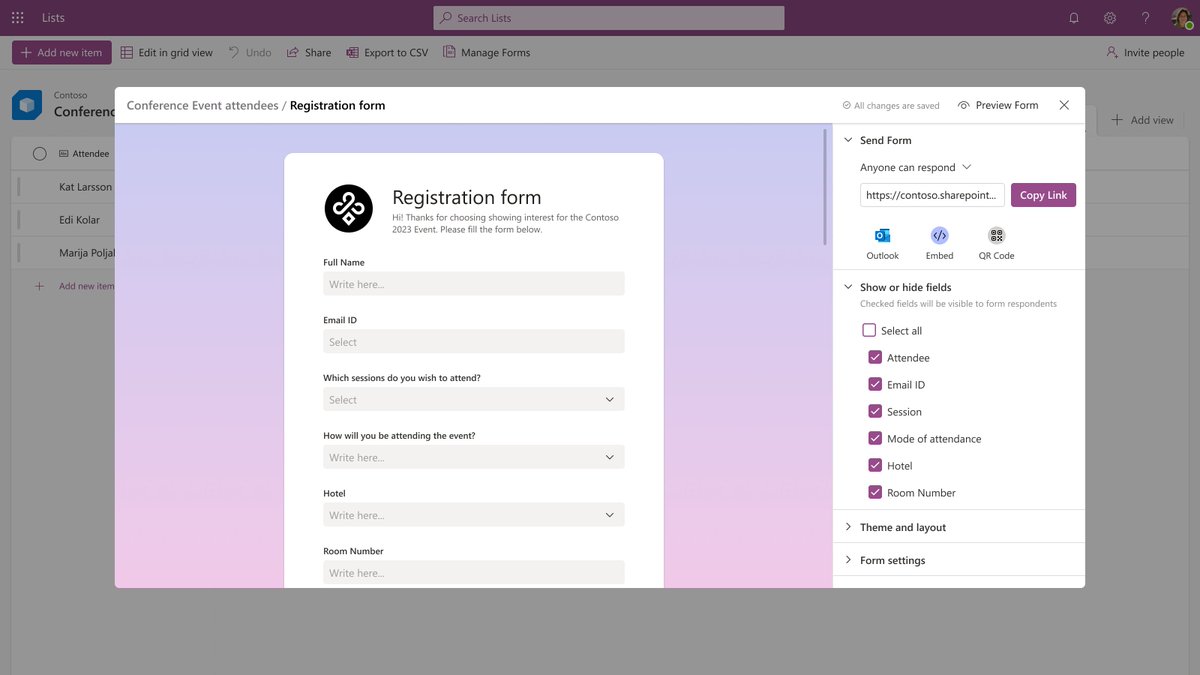1200x675 pixels.
Task: Click the Copy Link button
Action: 1043,194
